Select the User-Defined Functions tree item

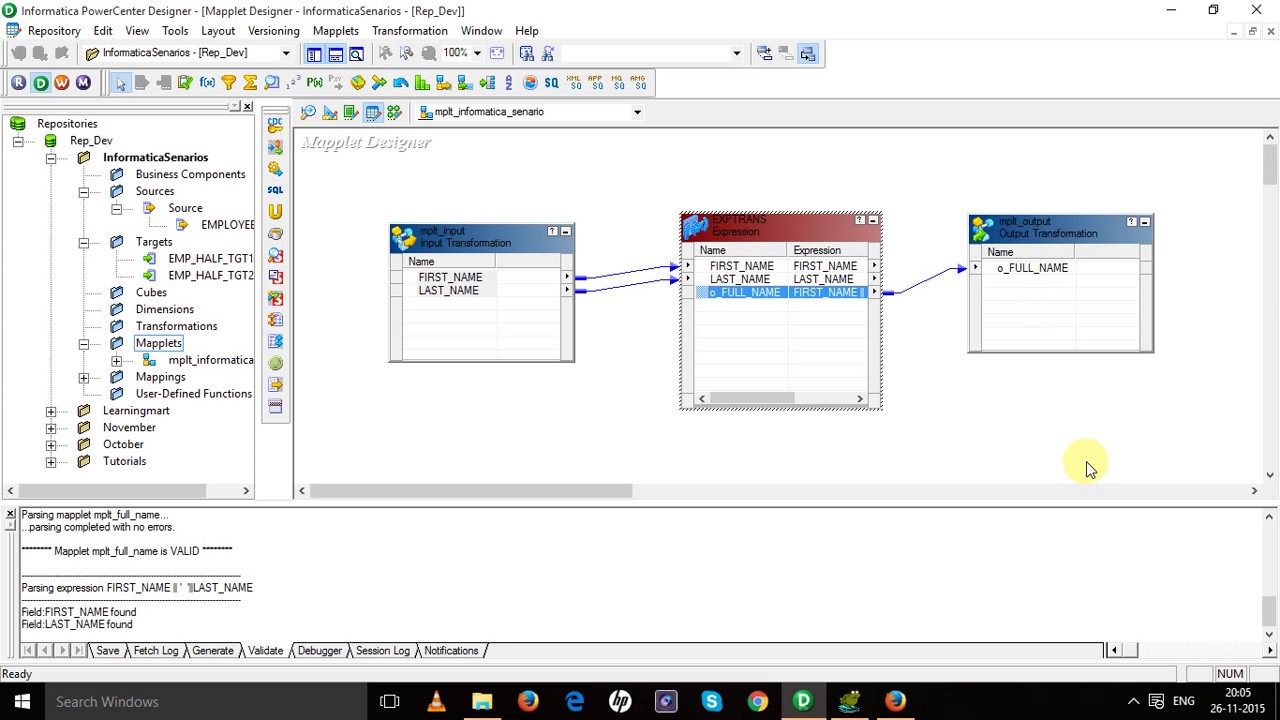point(193,394)
